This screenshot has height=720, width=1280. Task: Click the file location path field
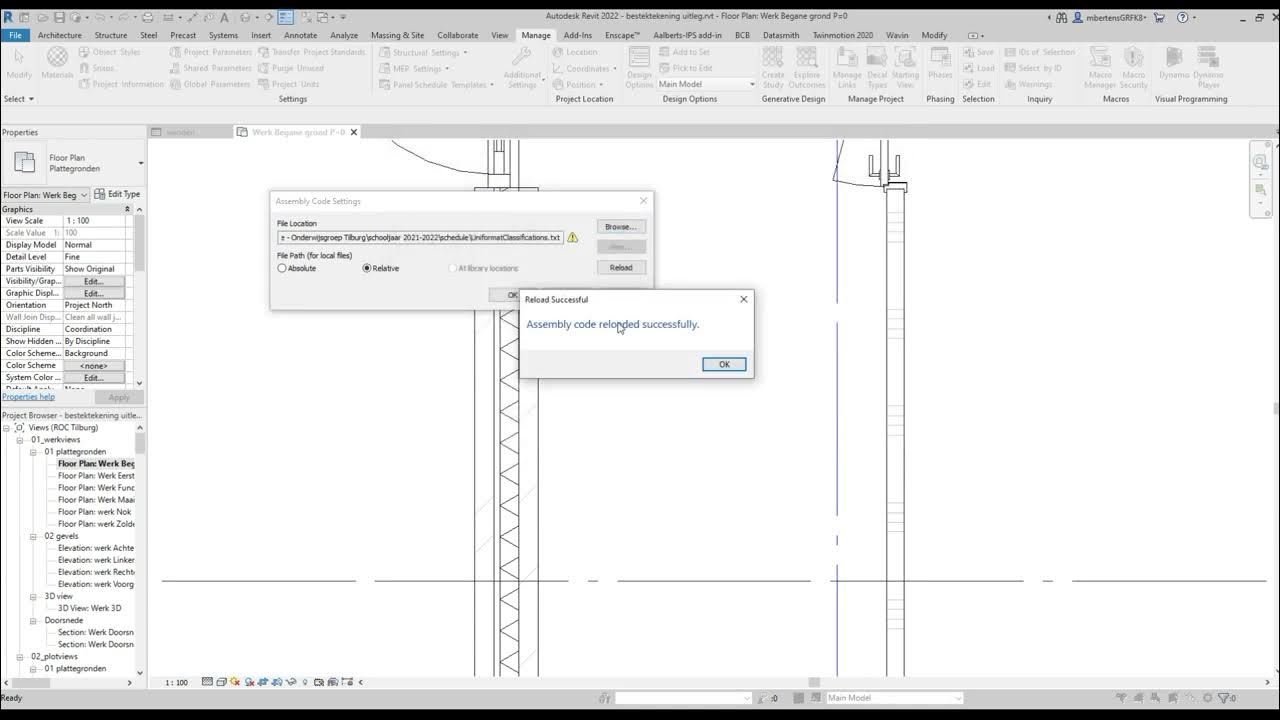pyautogui.click(x=420, y=238)
